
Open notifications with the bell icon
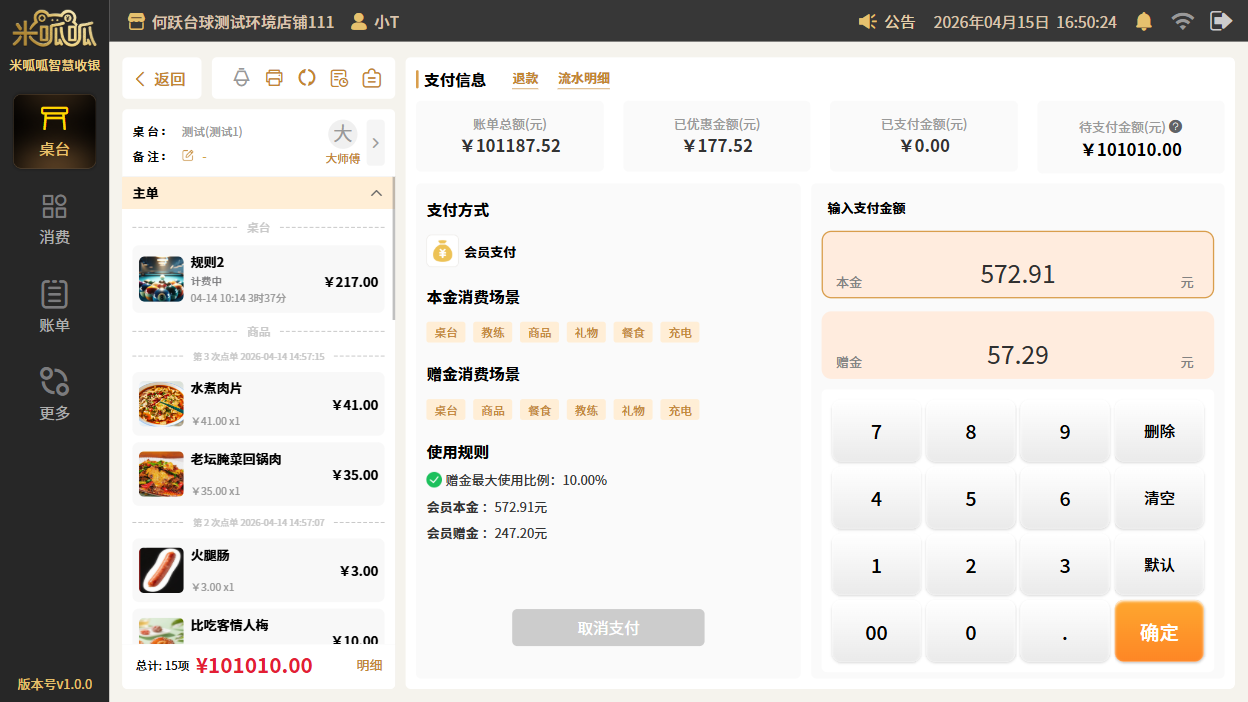coord(1144,21)
